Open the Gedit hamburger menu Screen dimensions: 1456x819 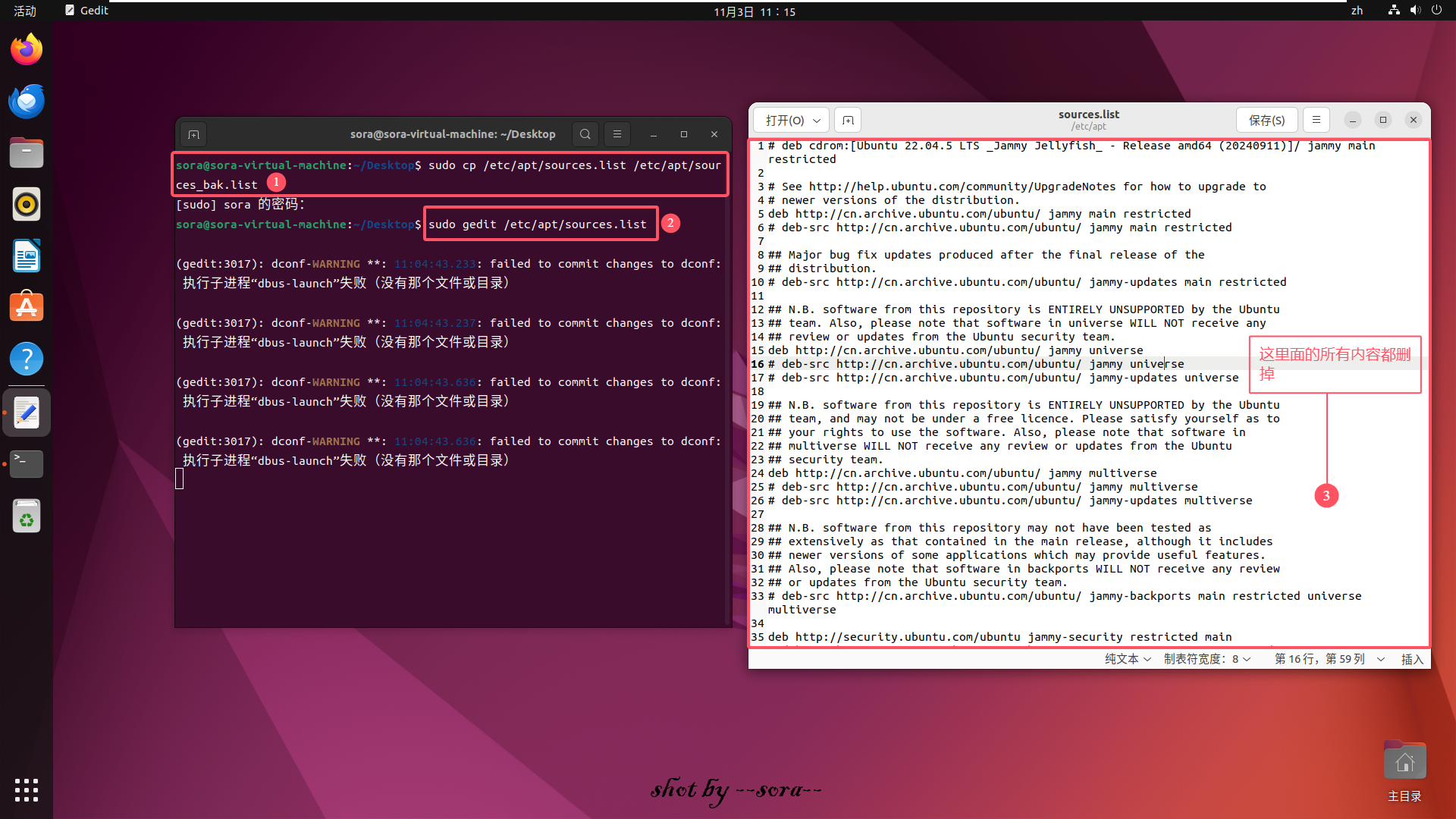point(1316,120)
